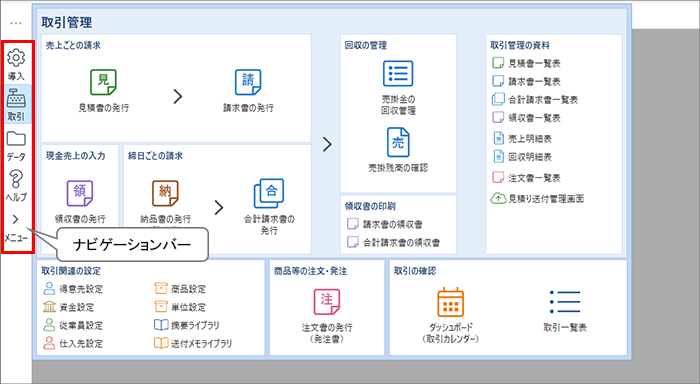Click the 売上ごとの請求 section heading
The width and height of the screenshot is (700, 384).
click(73, 45)
